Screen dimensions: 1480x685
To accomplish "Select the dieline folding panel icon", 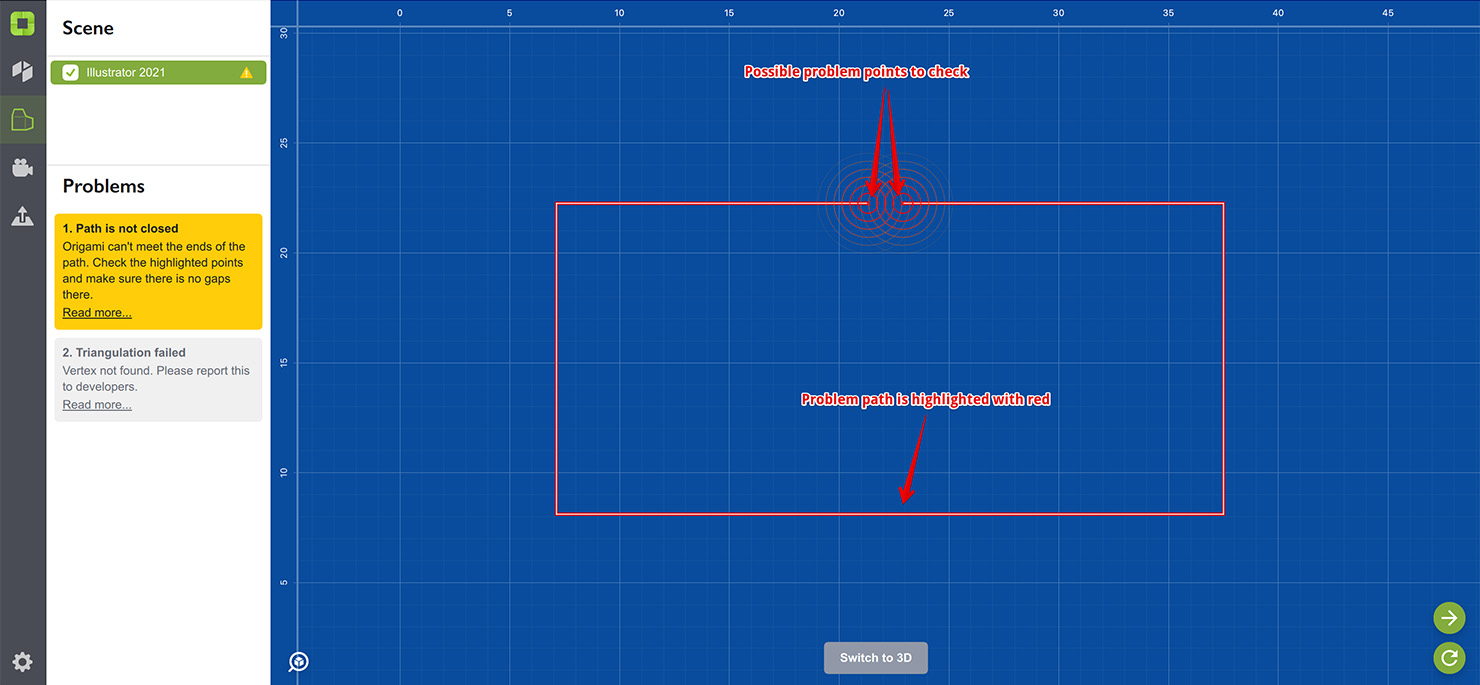I will [22, 120].
